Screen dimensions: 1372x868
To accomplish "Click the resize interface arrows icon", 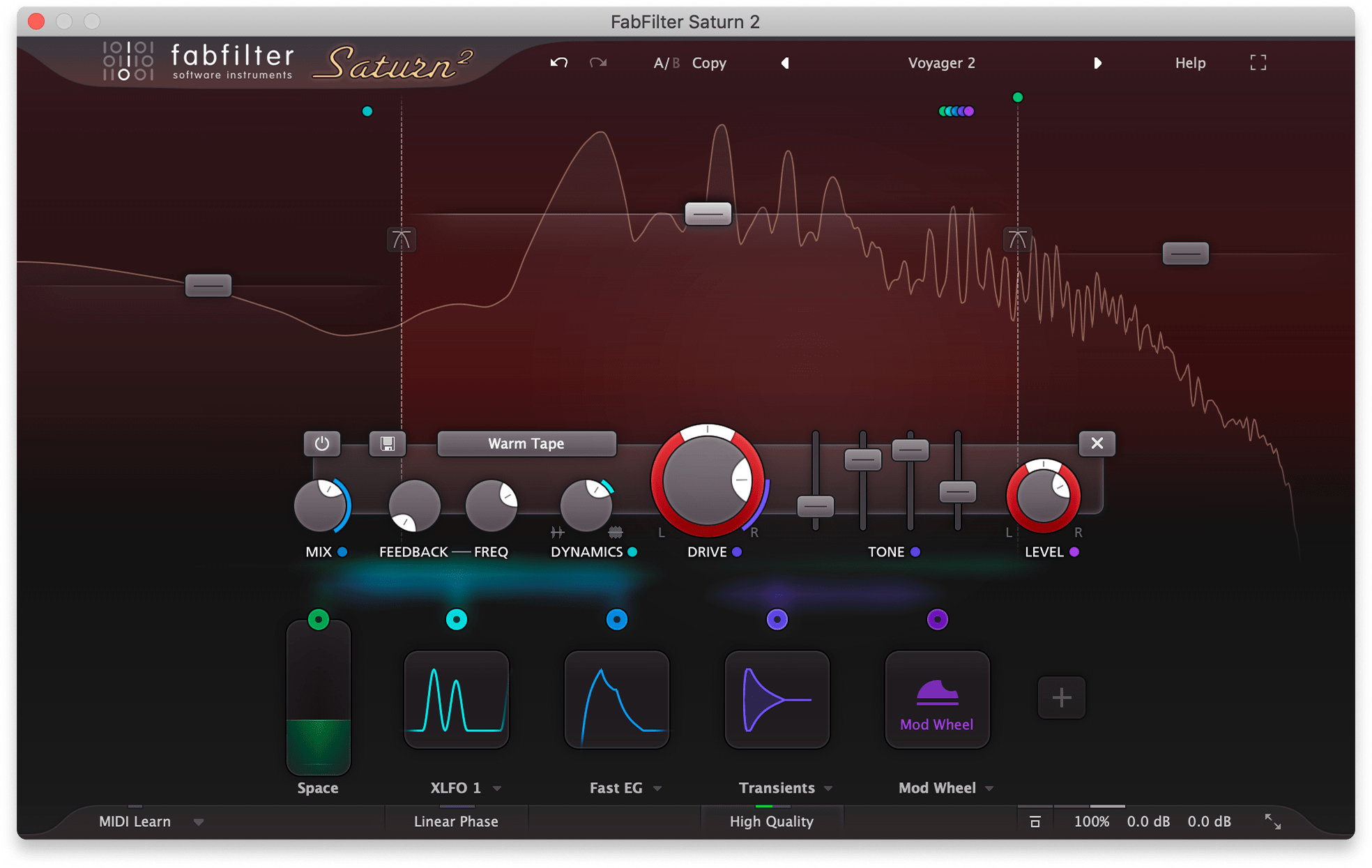I will pos(1273,821).
